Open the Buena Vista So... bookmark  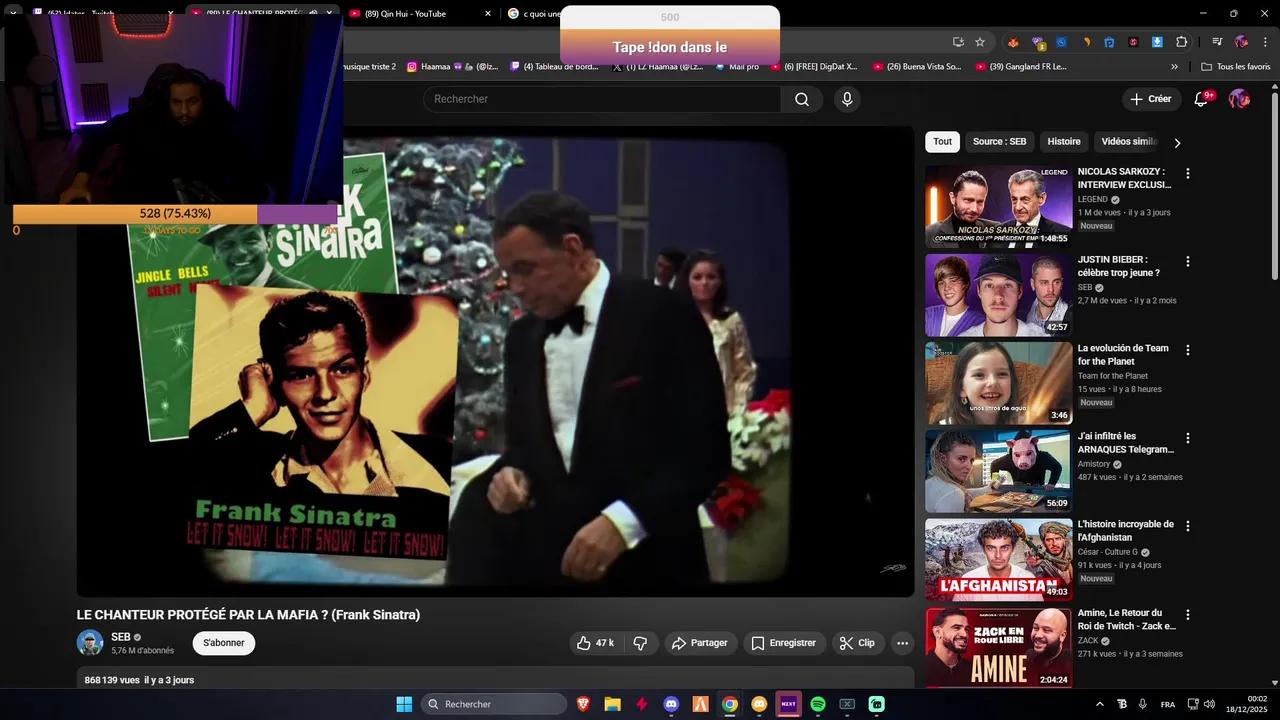(917, 67)
